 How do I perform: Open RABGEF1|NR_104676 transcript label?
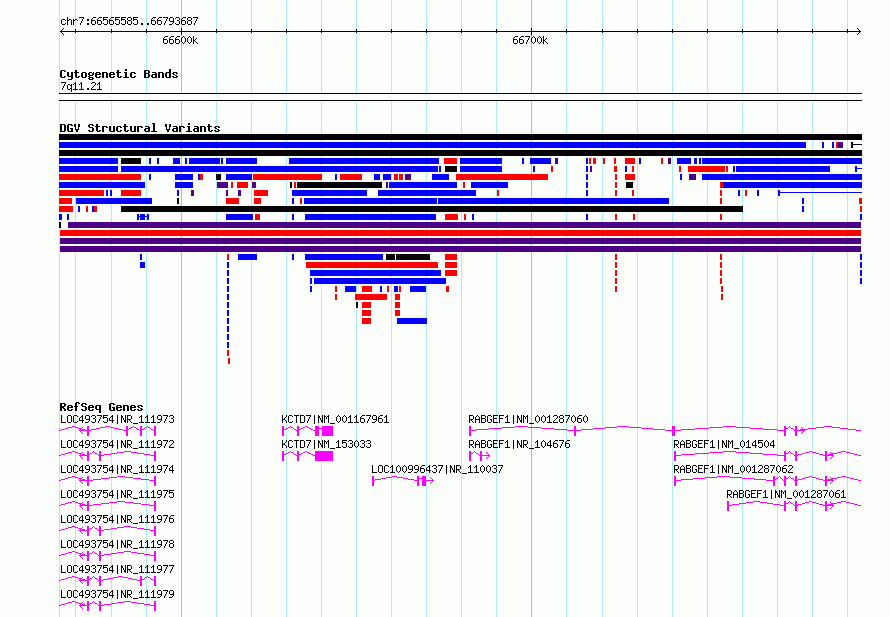point(519,444)
